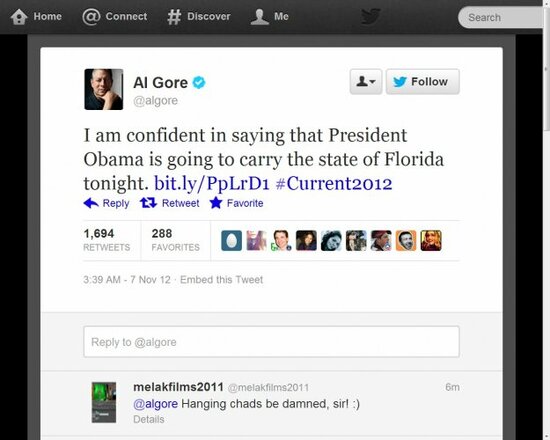Click the egg avatar thumbnail
550x440 pixels.
point(232,241)
